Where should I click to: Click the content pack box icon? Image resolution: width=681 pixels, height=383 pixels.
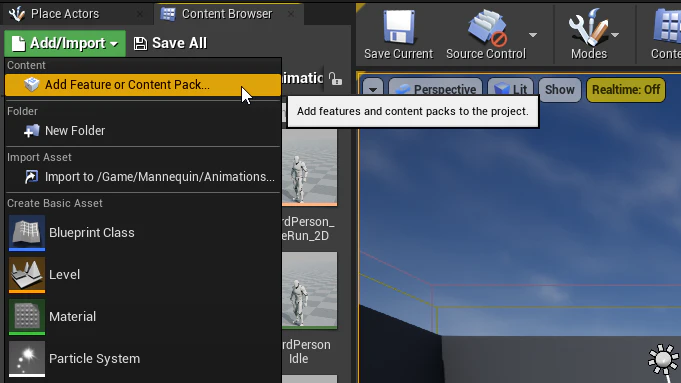[x=31, y=84]
